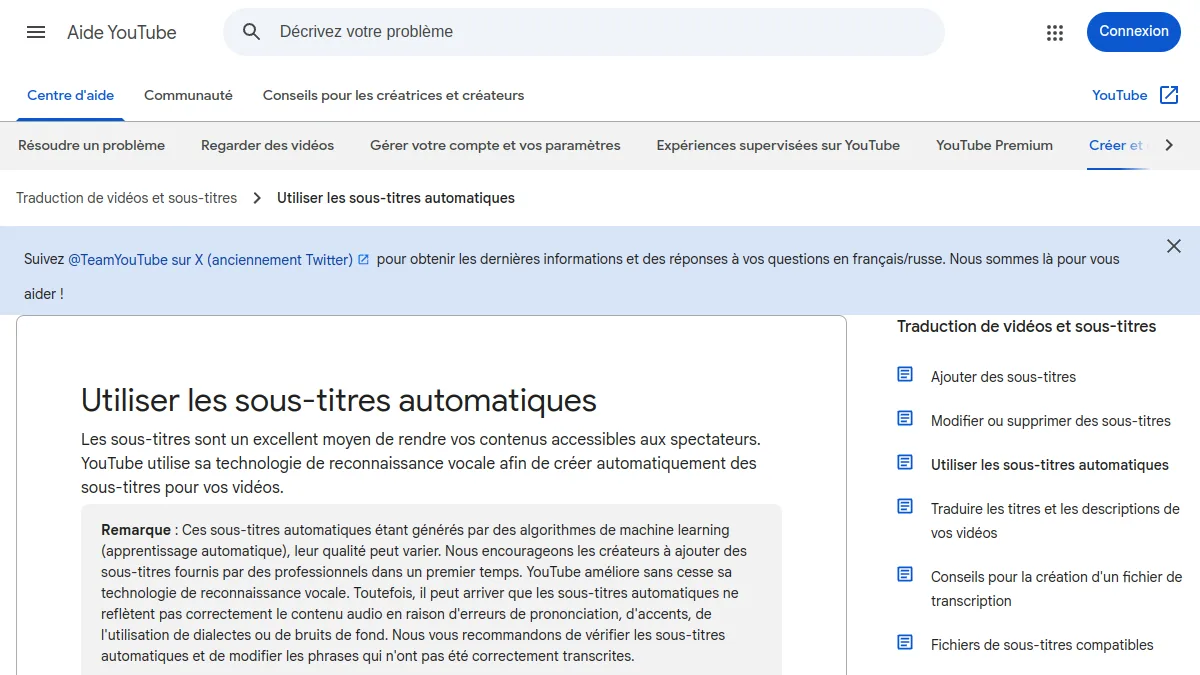The width and height of the screenshot is (1200, 675).
Task: Click the article icon beside Modifier ou supprimer
Action: pos(905,418)
